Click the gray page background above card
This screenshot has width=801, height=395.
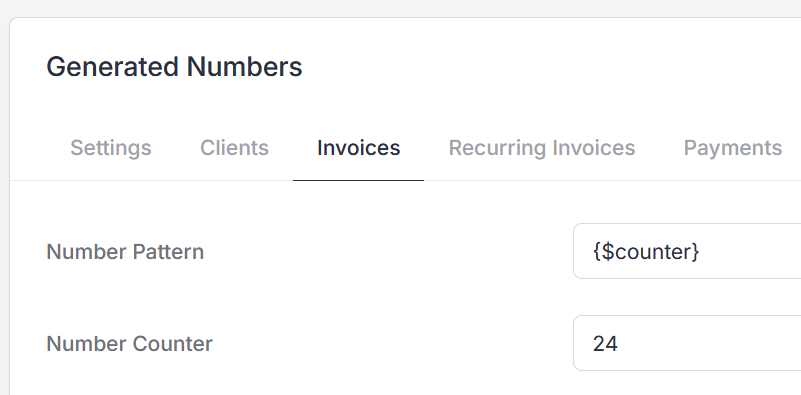(x=400, y=8)
